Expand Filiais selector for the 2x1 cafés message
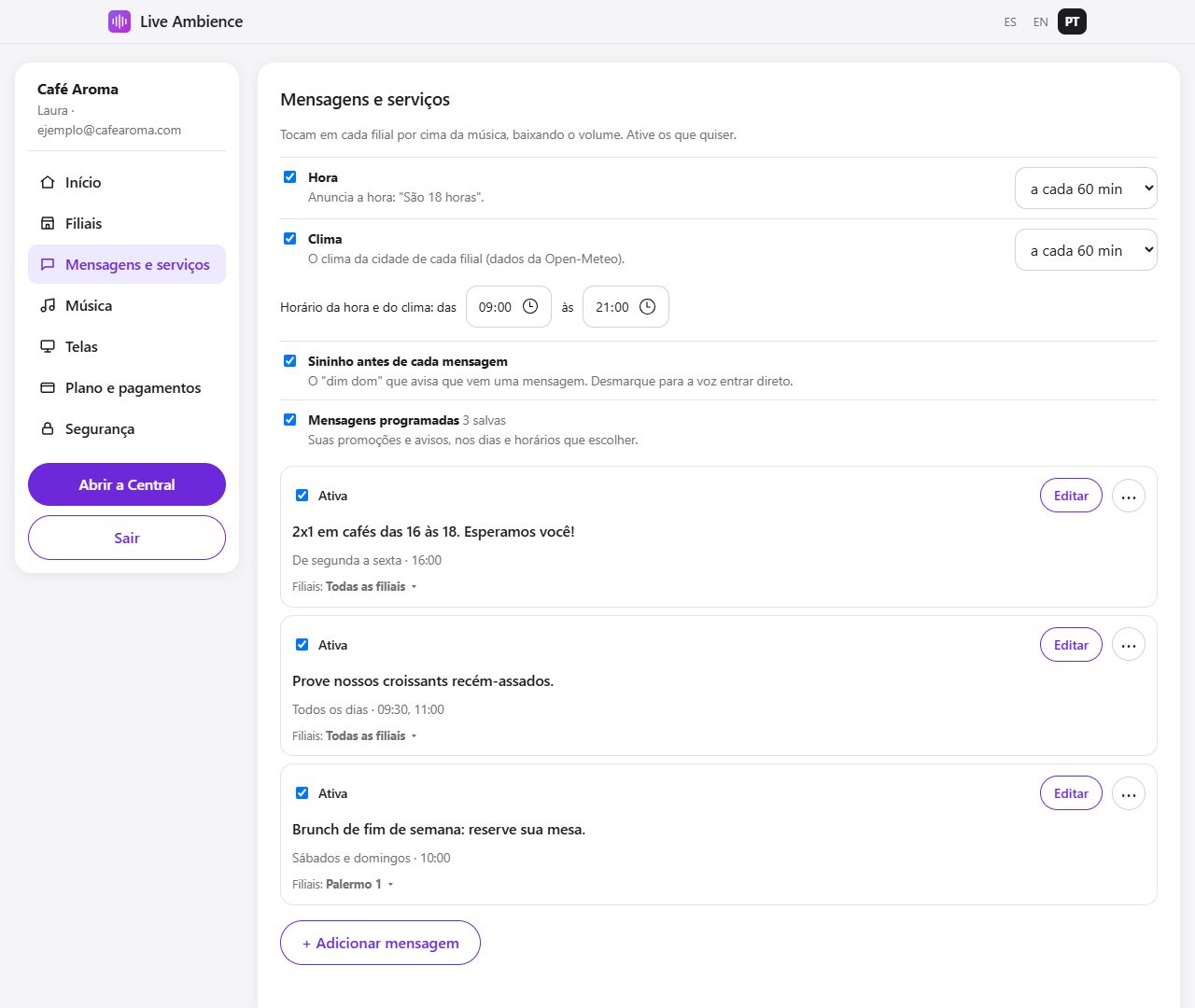1195x1008 pixels. click(x=371, y=586)
